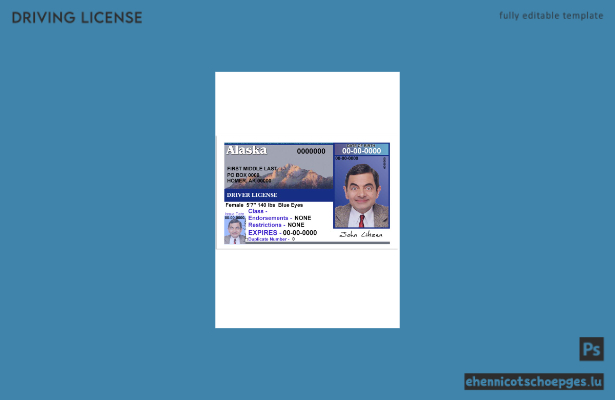The height and width of the screenshot is (400, 615).
Task: Click the 'Endorsements - NONE' line
Action: point(280,218)
